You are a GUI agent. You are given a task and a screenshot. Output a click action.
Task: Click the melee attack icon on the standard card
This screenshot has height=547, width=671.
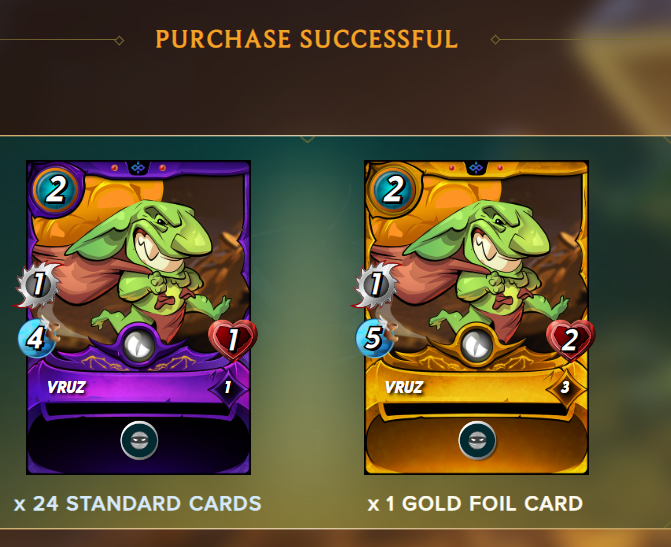click(x=38, y=284)
